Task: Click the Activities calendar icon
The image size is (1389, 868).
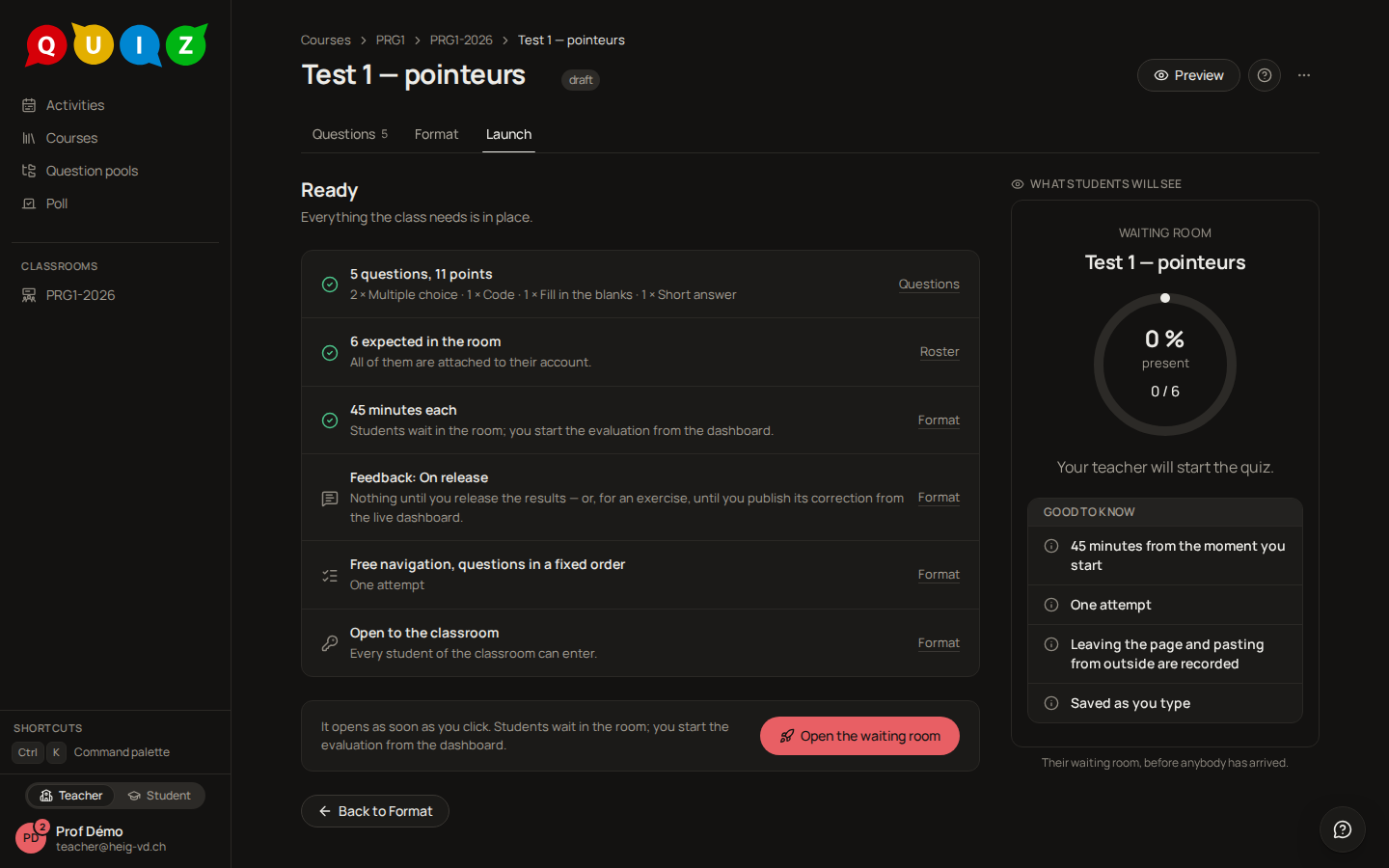Action: pyautogui.click(x=29, y=105)
